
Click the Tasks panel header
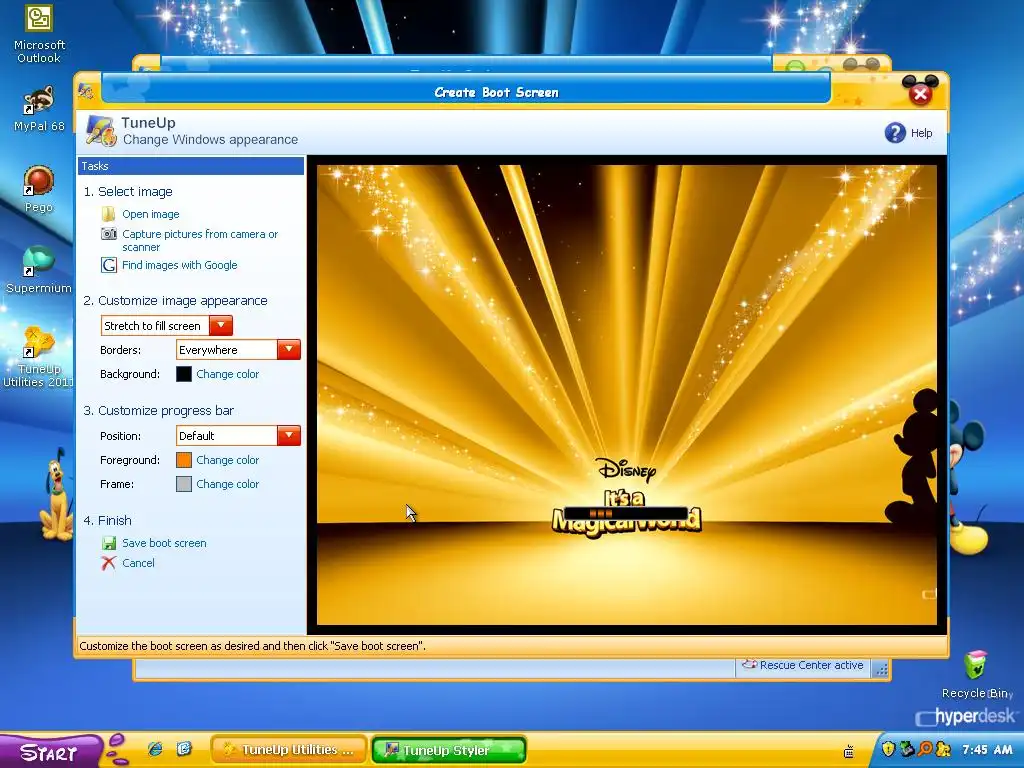pyautogui.click(x=191, y=166)
